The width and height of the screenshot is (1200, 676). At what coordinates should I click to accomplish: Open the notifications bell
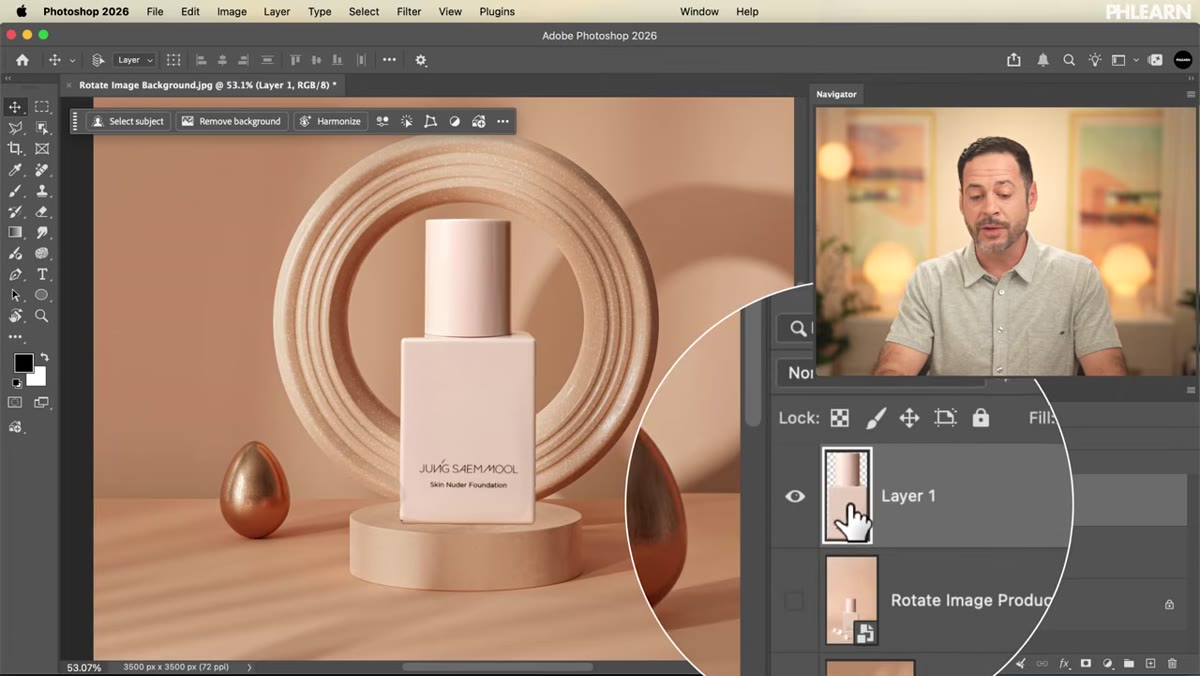tap(1043, 60)
